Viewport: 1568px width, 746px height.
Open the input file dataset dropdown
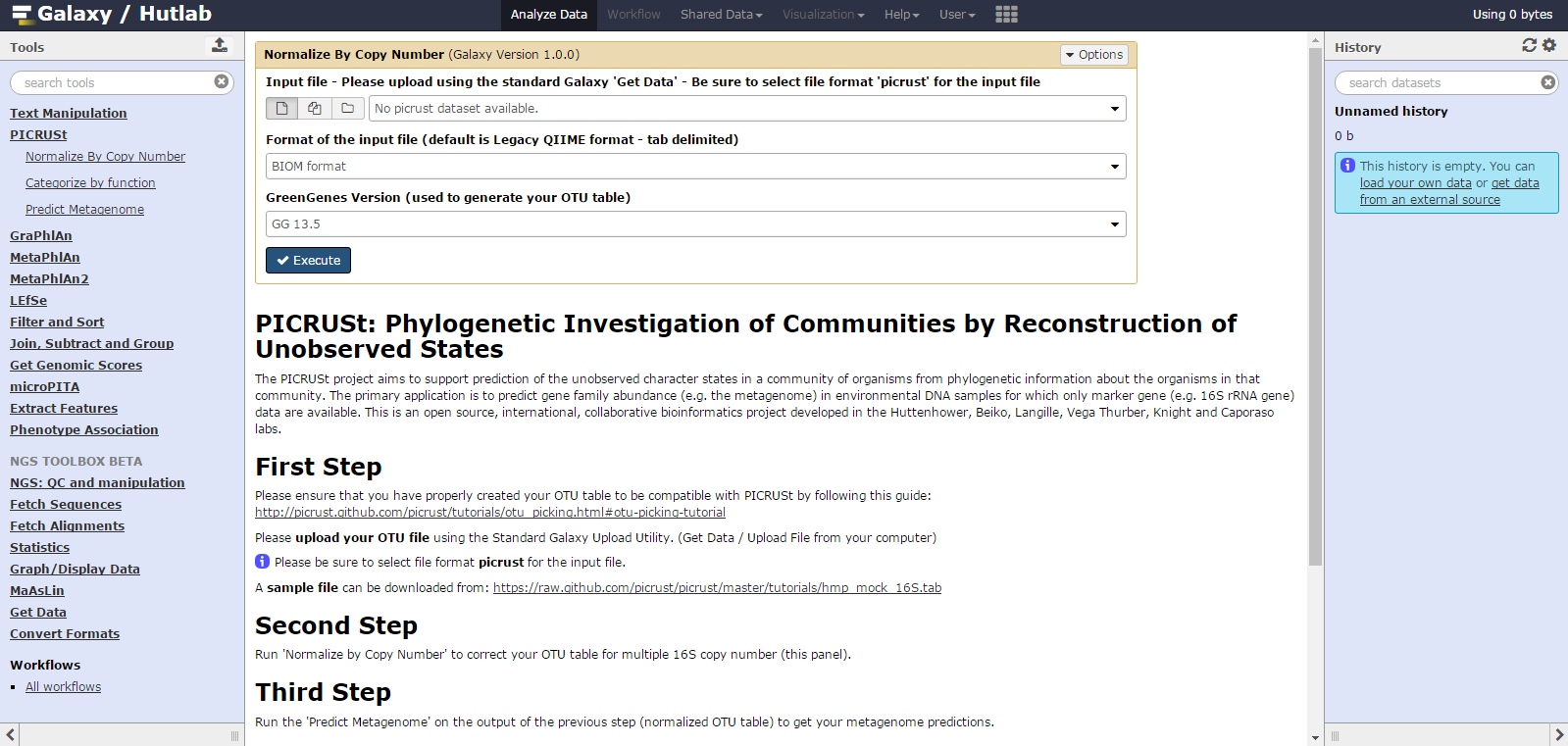[747, 108]
